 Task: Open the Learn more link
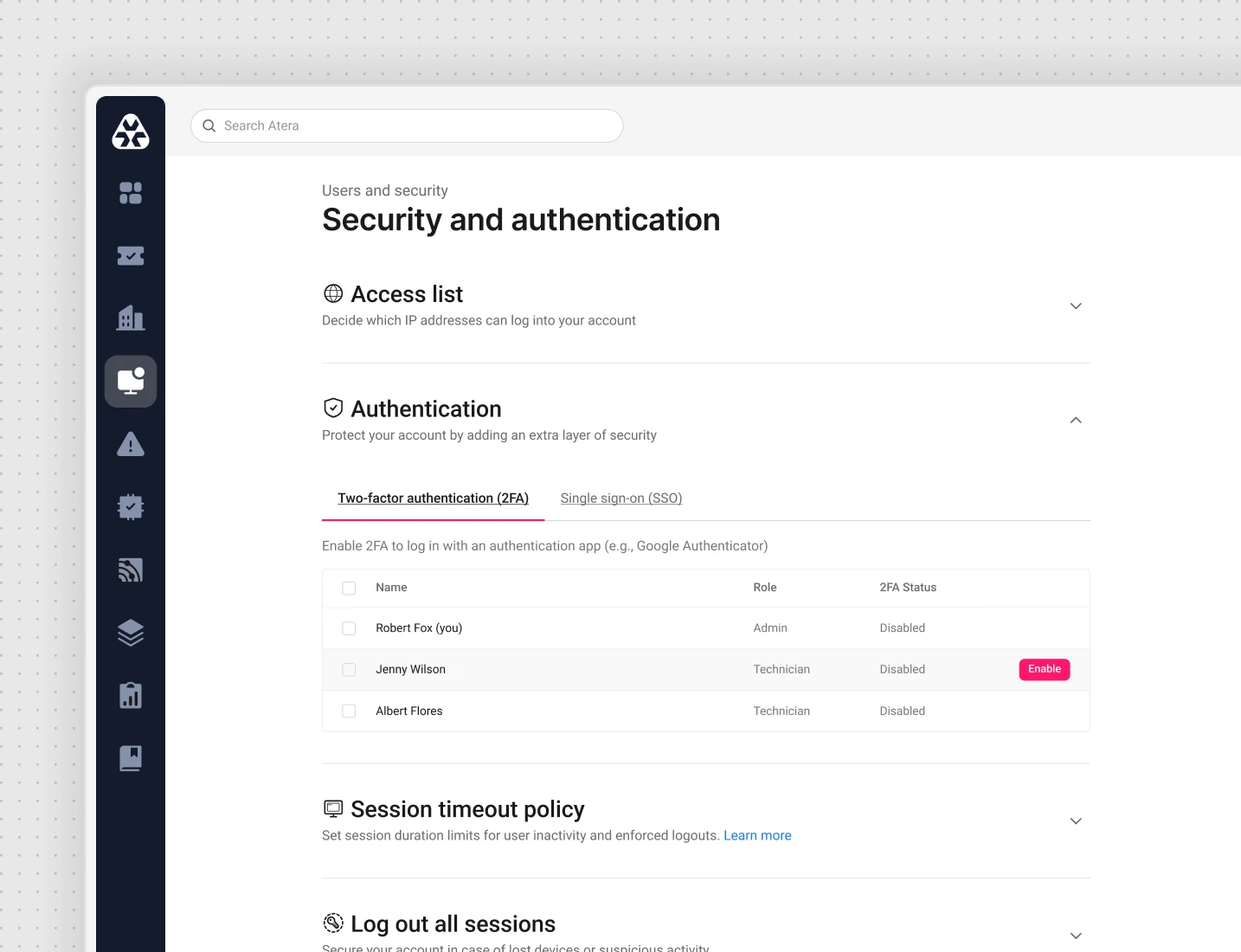(757, 835)
